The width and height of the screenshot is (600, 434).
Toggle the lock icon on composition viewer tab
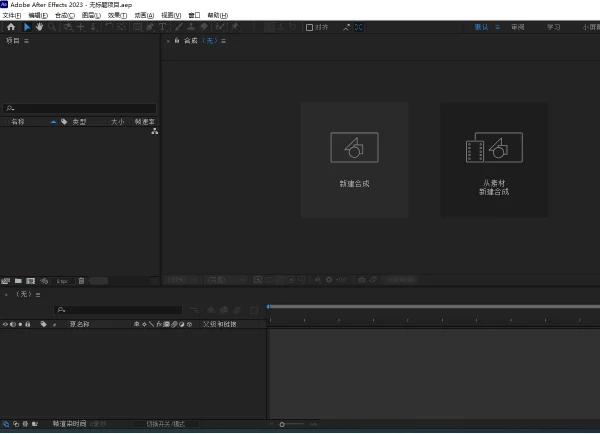[x=177, y=40]
